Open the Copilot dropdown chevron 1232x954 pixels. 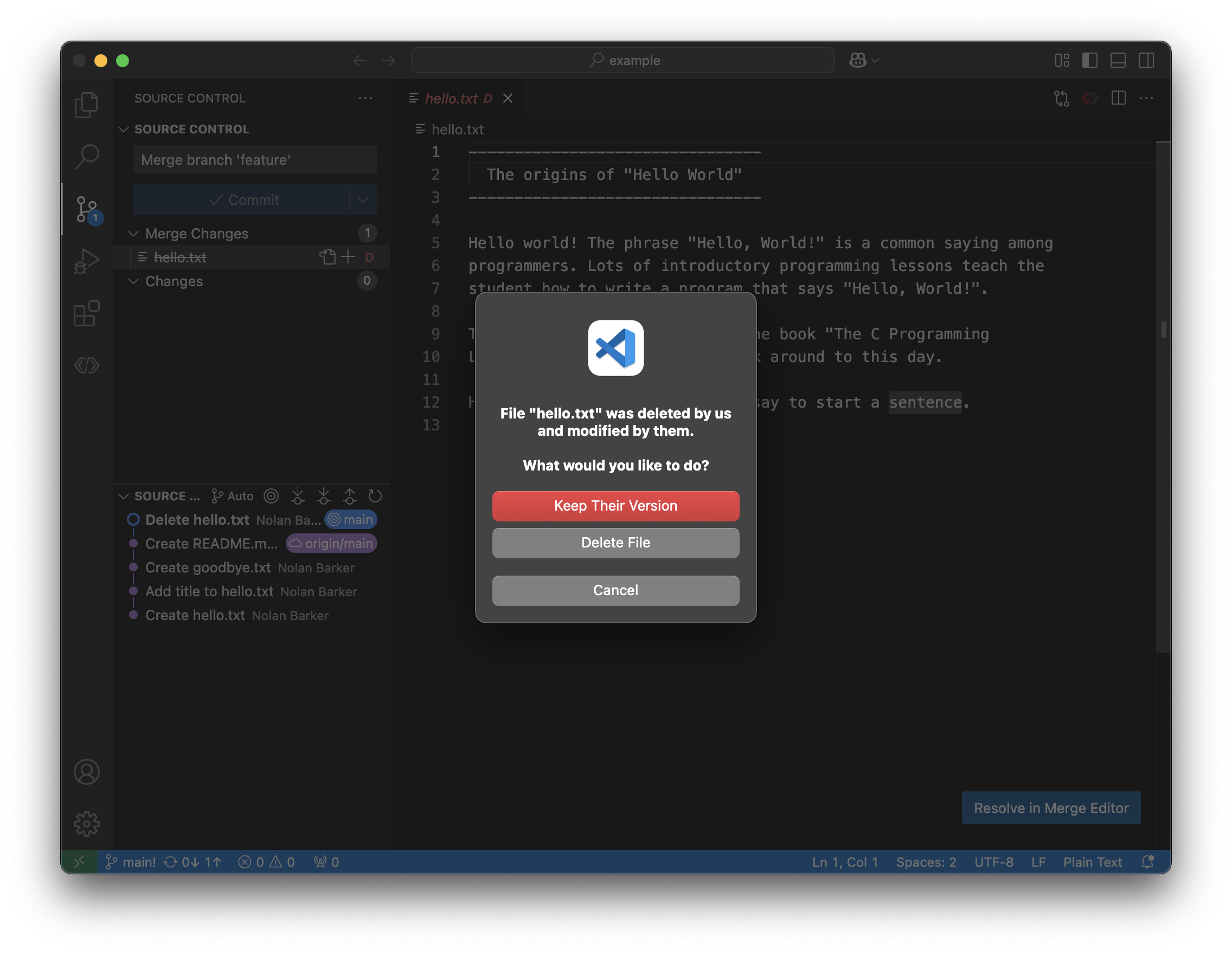876,60
